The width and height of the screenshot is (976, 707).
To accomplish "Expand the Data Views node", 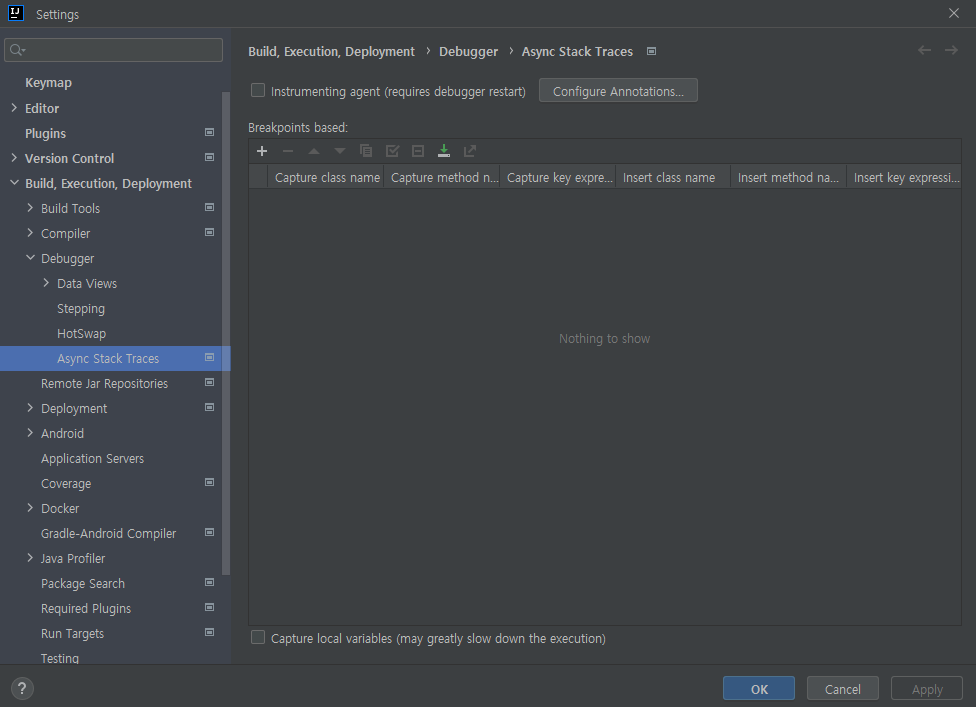I will coord(46,283).
